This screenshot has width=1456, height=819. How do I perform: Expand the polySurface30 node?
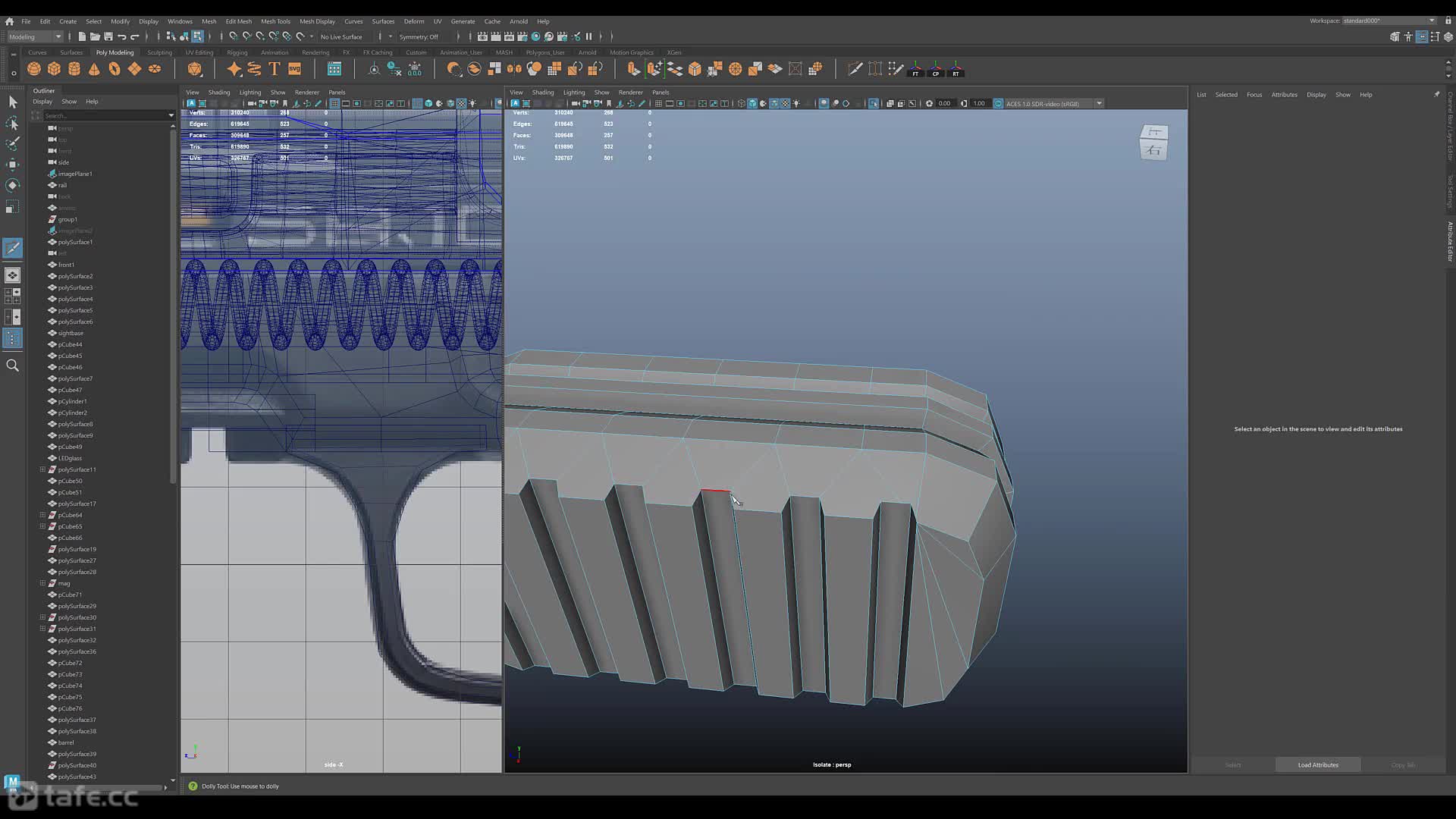pos(42,617)
